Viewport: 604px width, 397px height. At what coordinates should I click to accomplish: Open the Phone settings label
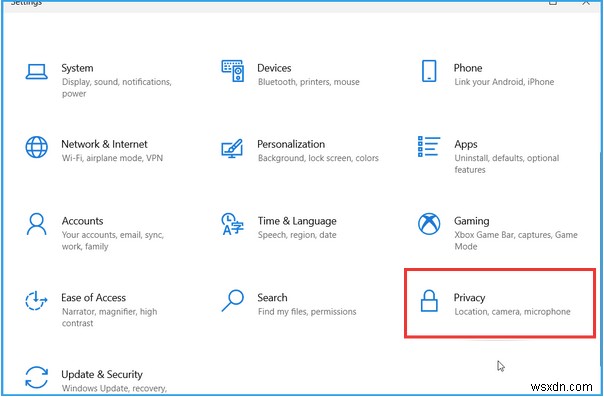point(468,68)
